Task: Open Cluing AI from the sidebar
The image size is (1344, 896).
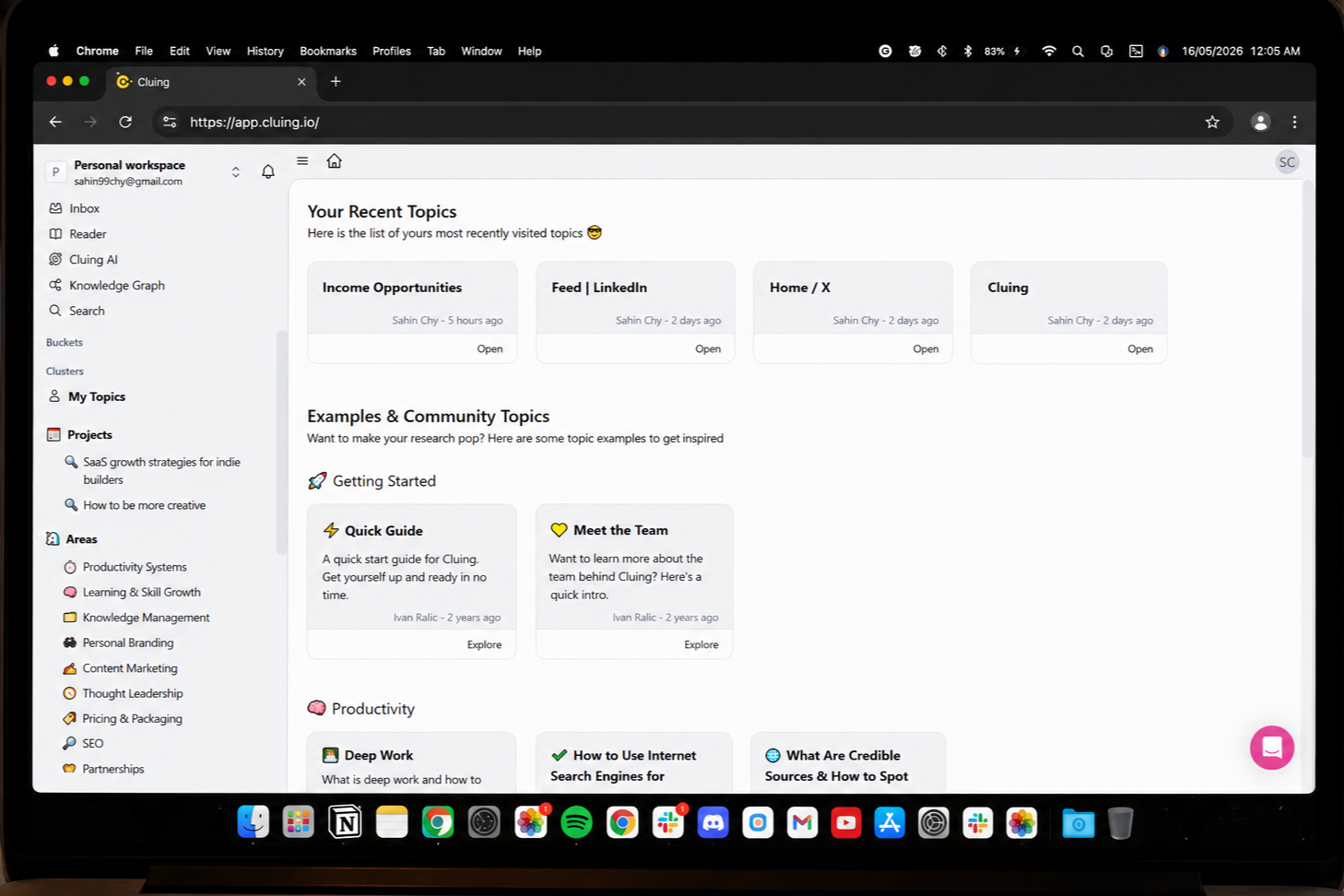Action: 83,260
